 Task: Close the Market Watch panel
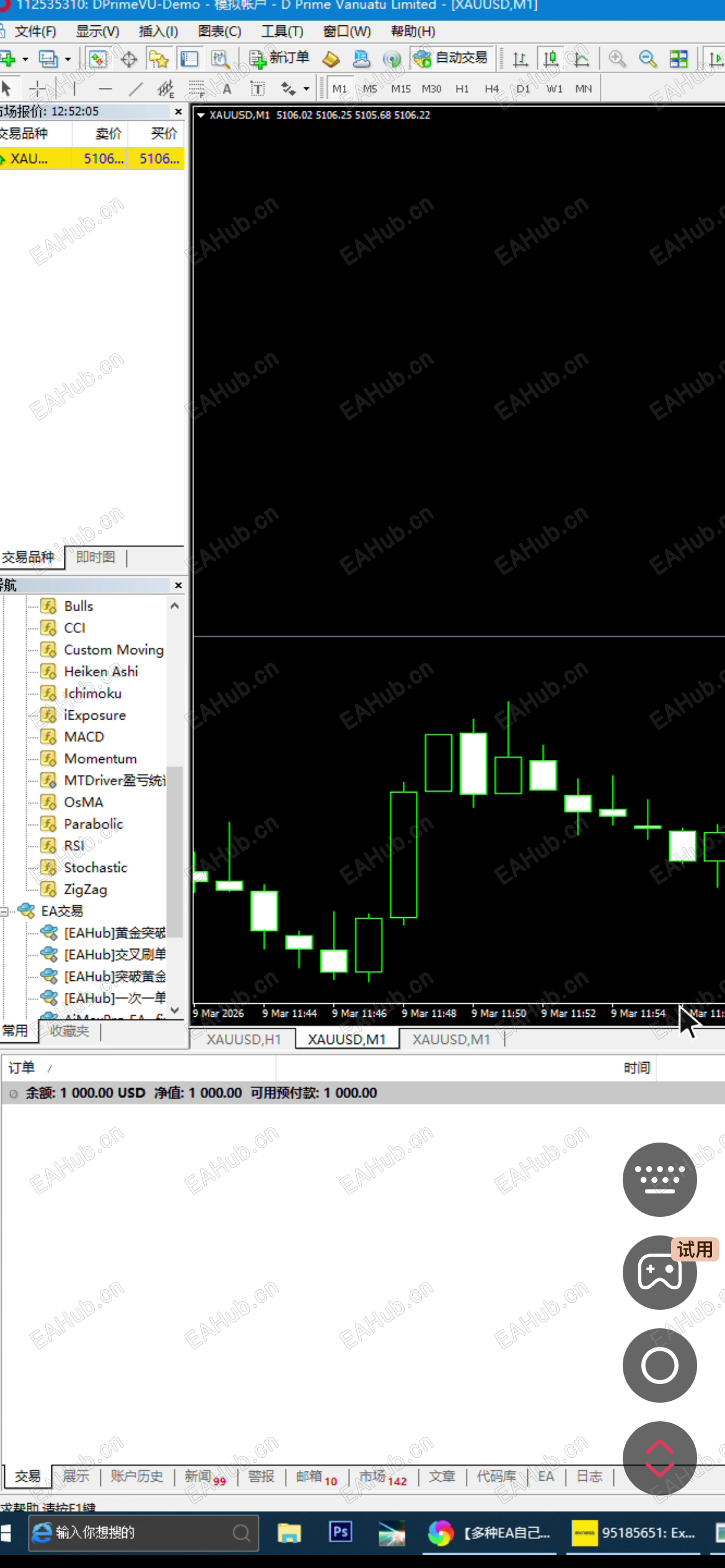pyautogui.click(x=178, y=111)
